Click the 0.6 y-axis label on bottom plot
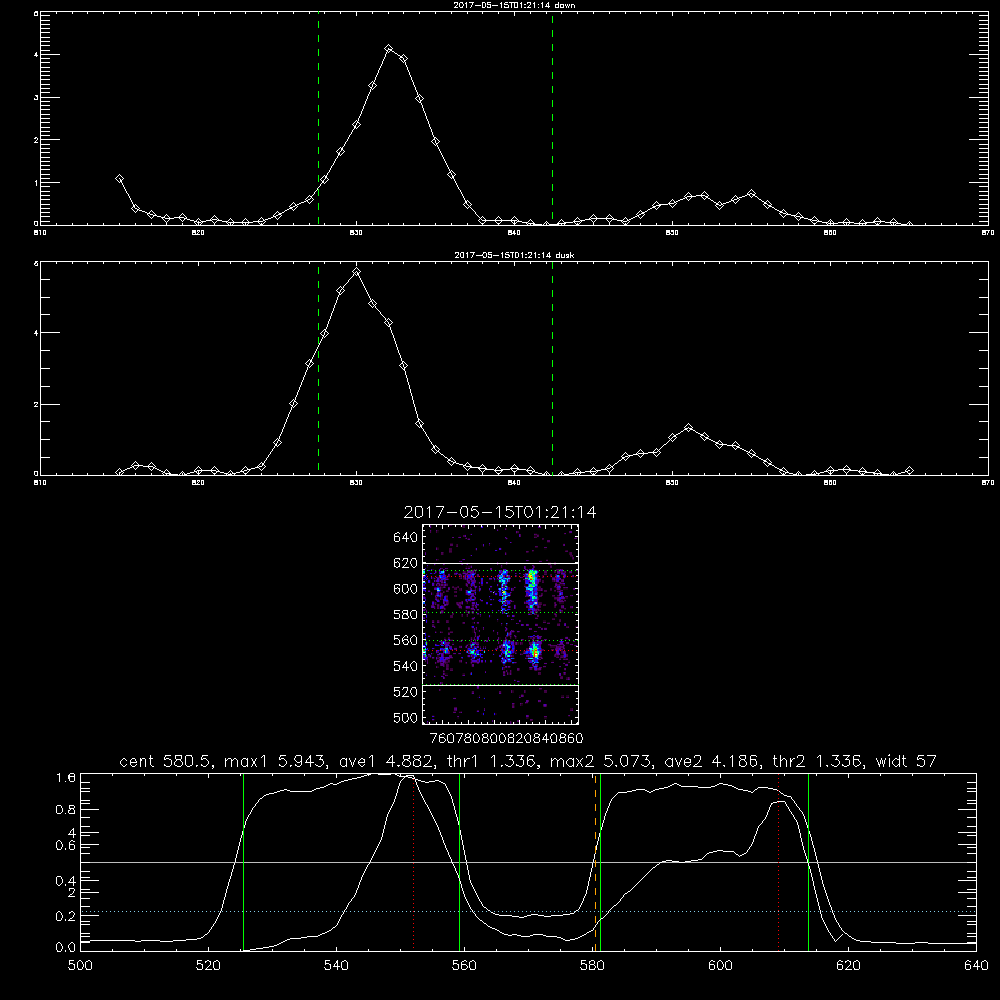Screen dimensions: 1000x1000 [66, 845]
